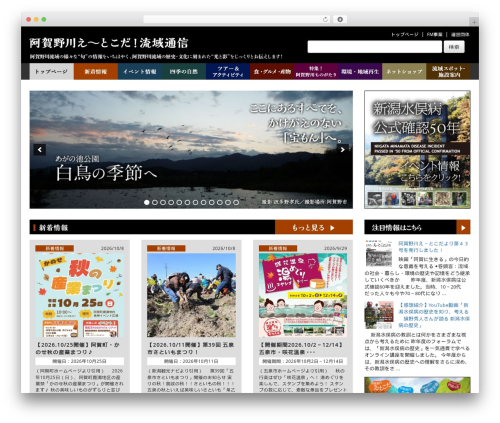Advance carousel with the next arrow

tap(342, 149)
